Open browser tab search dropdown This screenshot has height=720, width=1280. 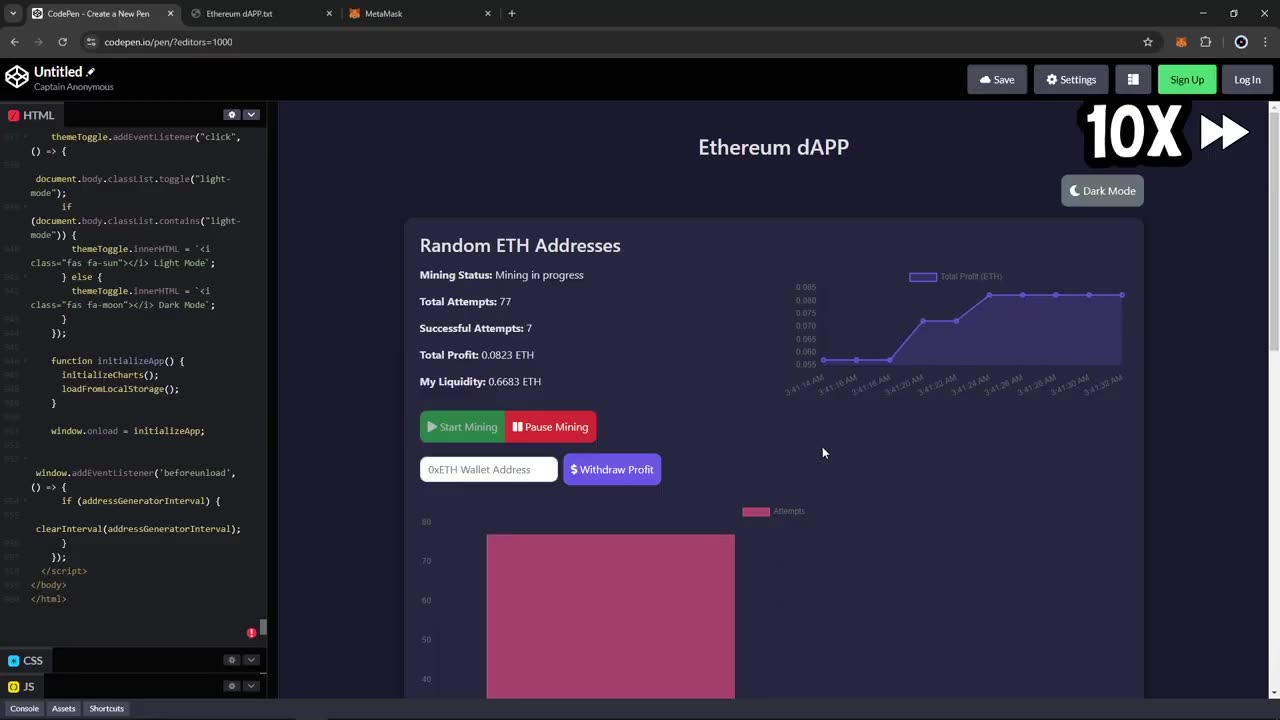click(12, 14)
